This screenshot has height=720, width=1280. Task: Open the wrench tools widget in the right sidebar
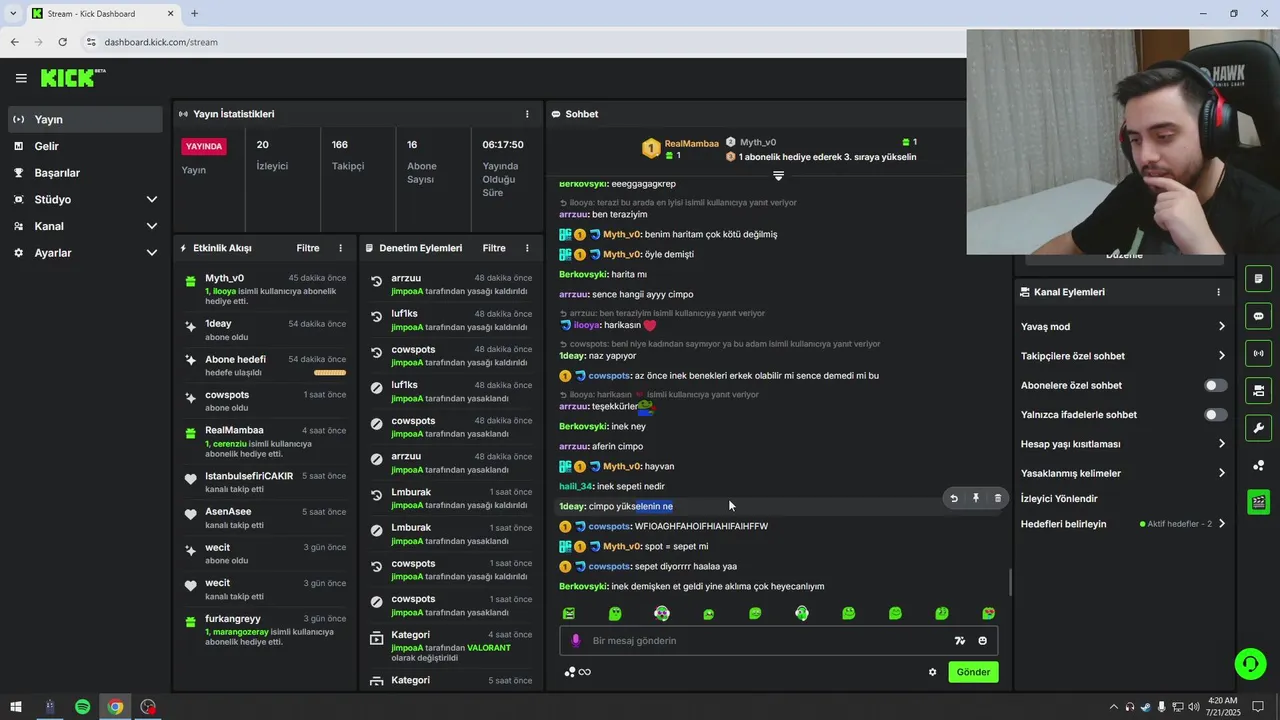(x=1258, y=427)
